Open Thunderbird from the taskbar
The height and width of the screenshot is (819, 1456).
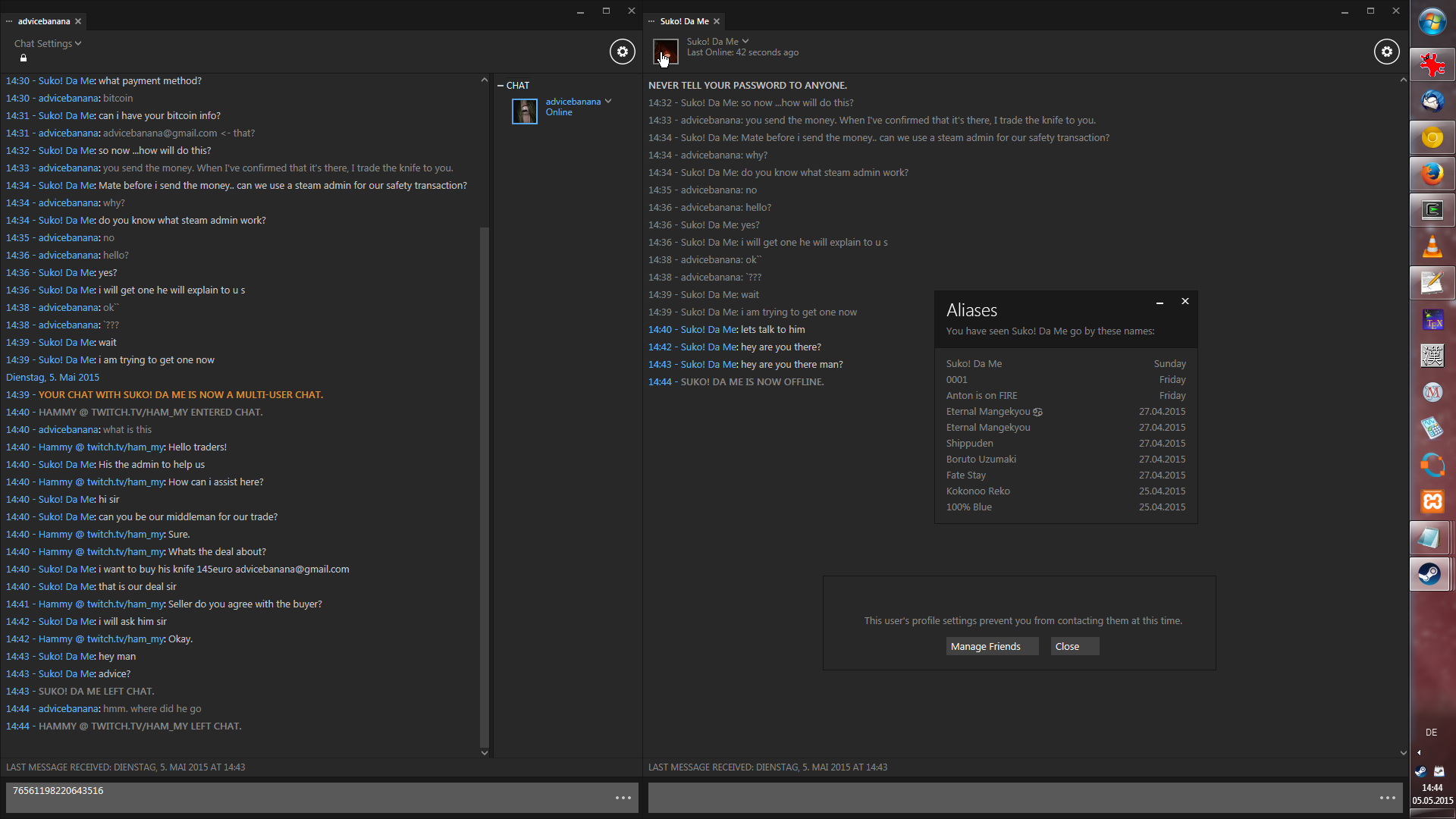click(x=1432, y=101)
